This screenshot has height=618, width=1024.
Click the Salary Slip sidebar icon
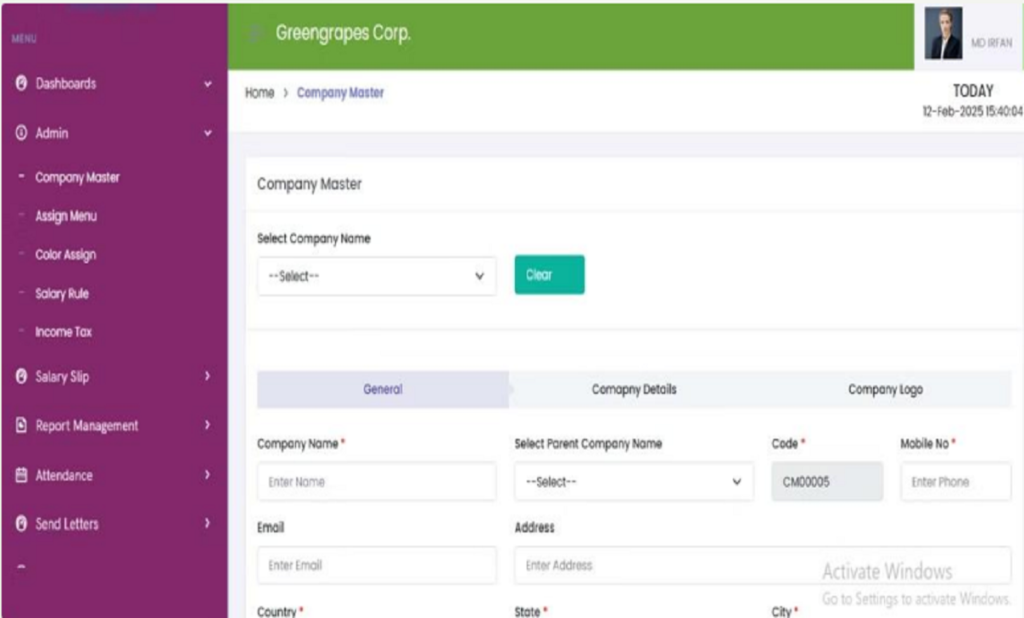[x=21, y=377]
